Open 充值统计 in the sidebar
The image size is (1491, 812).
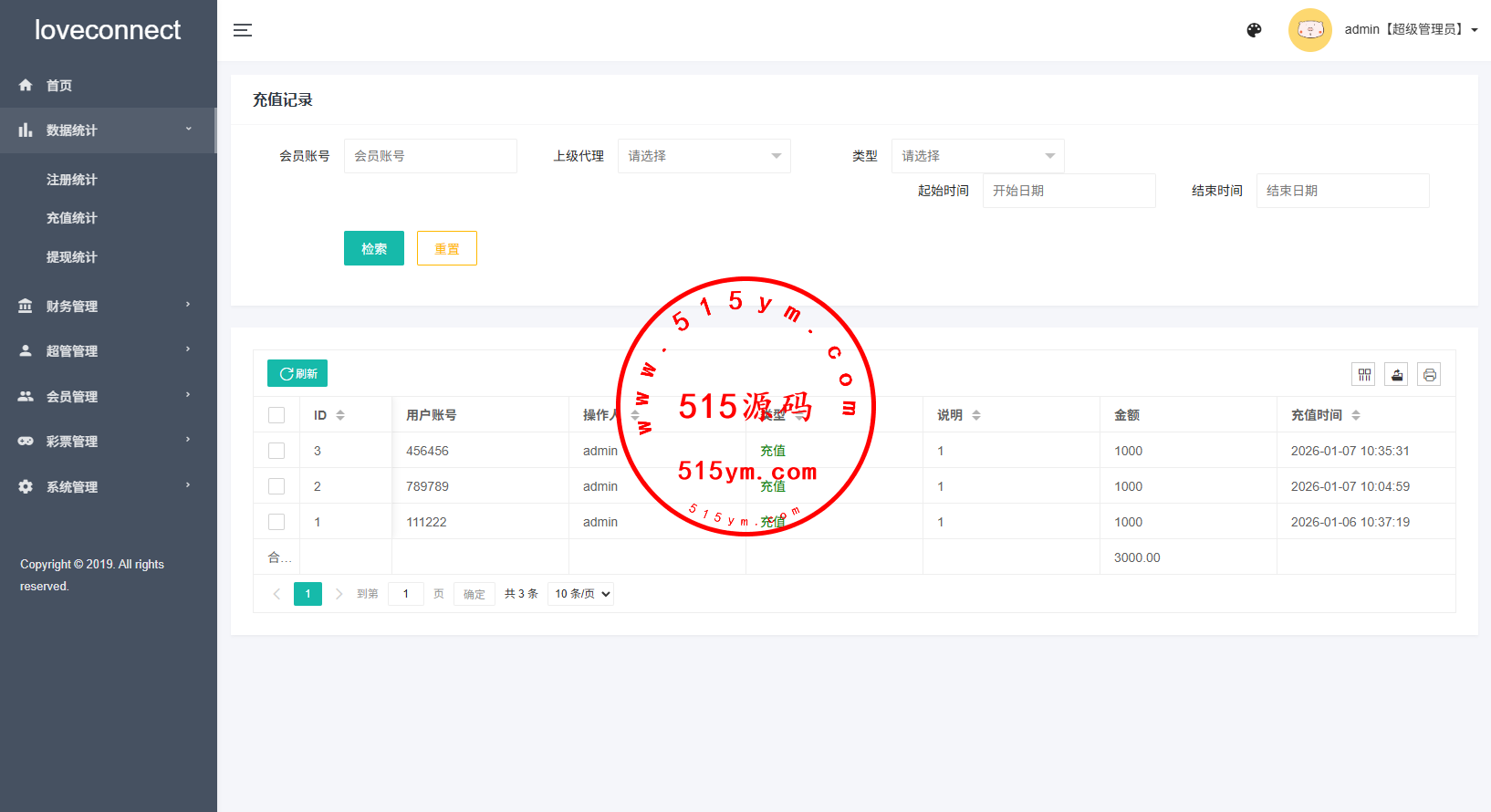point(72,218)
